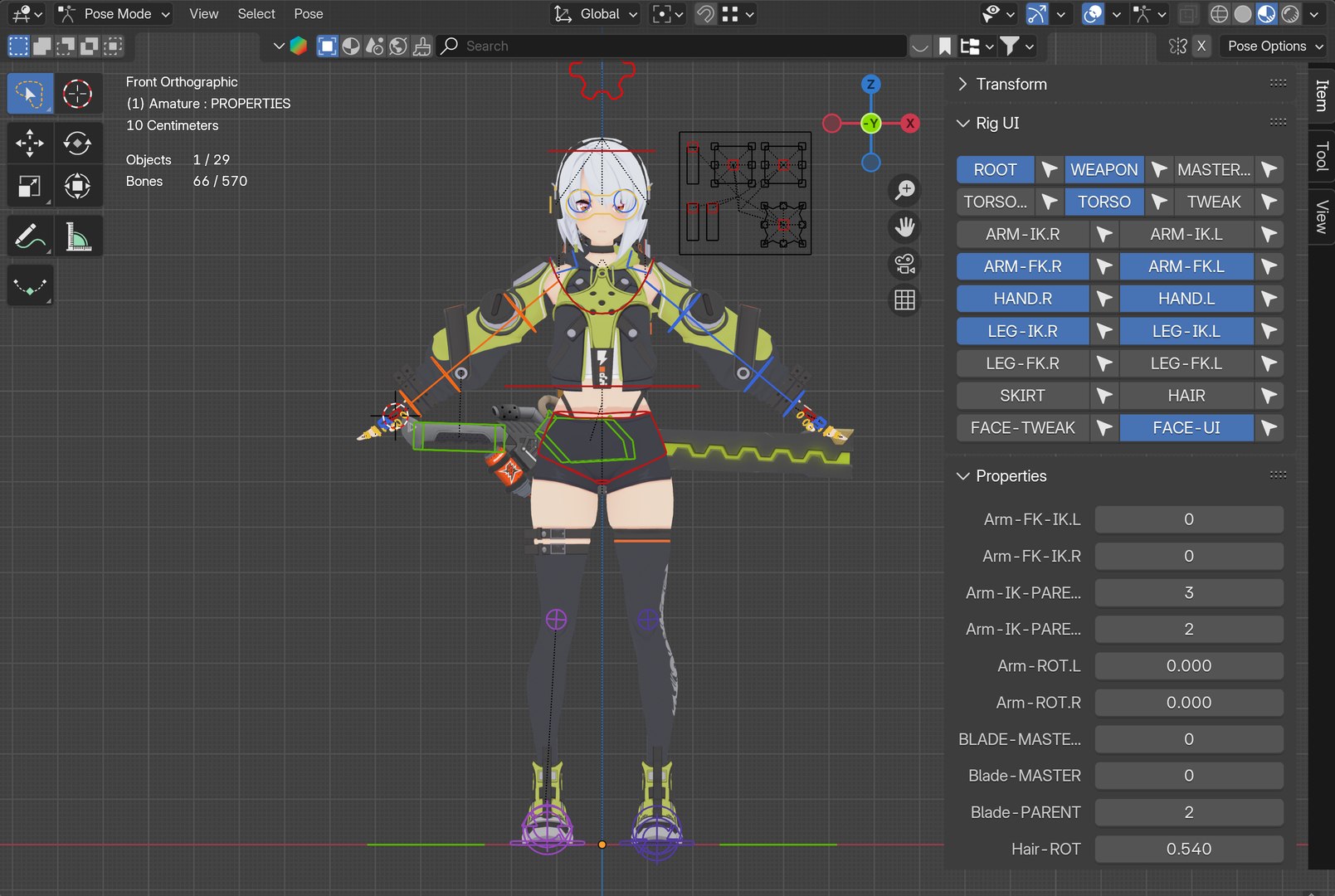This screenshot has height=896, width=1335.
Task: Click the LEG-FK.L layer button
Action: pos(1186,363)
